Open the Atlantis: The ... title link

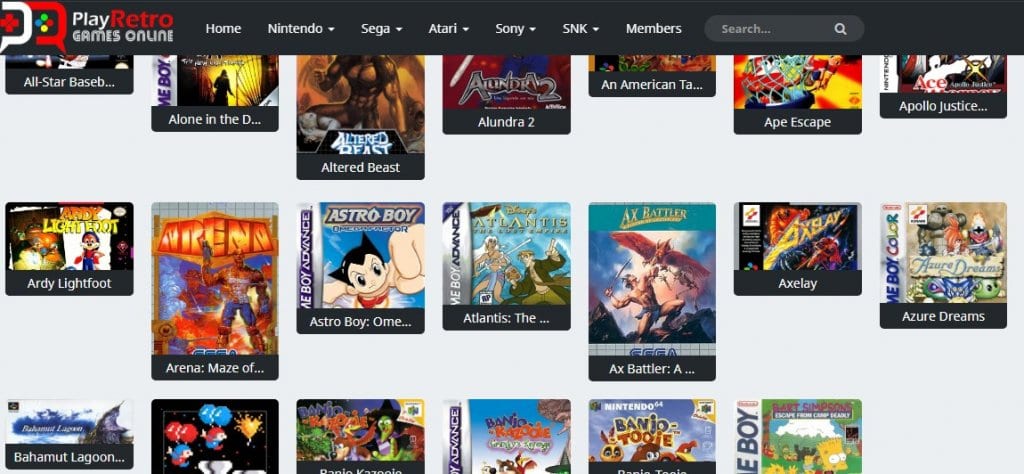pyautogui.click(x=507, y=318)
